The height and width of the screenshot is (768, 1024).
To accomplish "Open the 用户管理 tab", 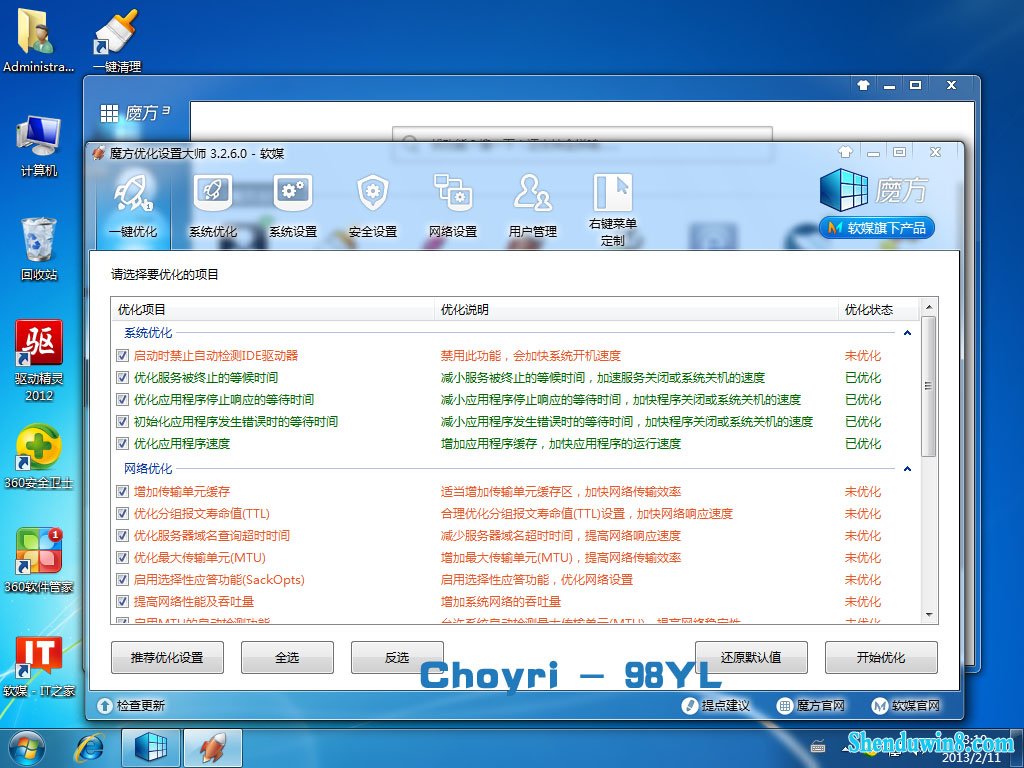I will pos(533,204).
